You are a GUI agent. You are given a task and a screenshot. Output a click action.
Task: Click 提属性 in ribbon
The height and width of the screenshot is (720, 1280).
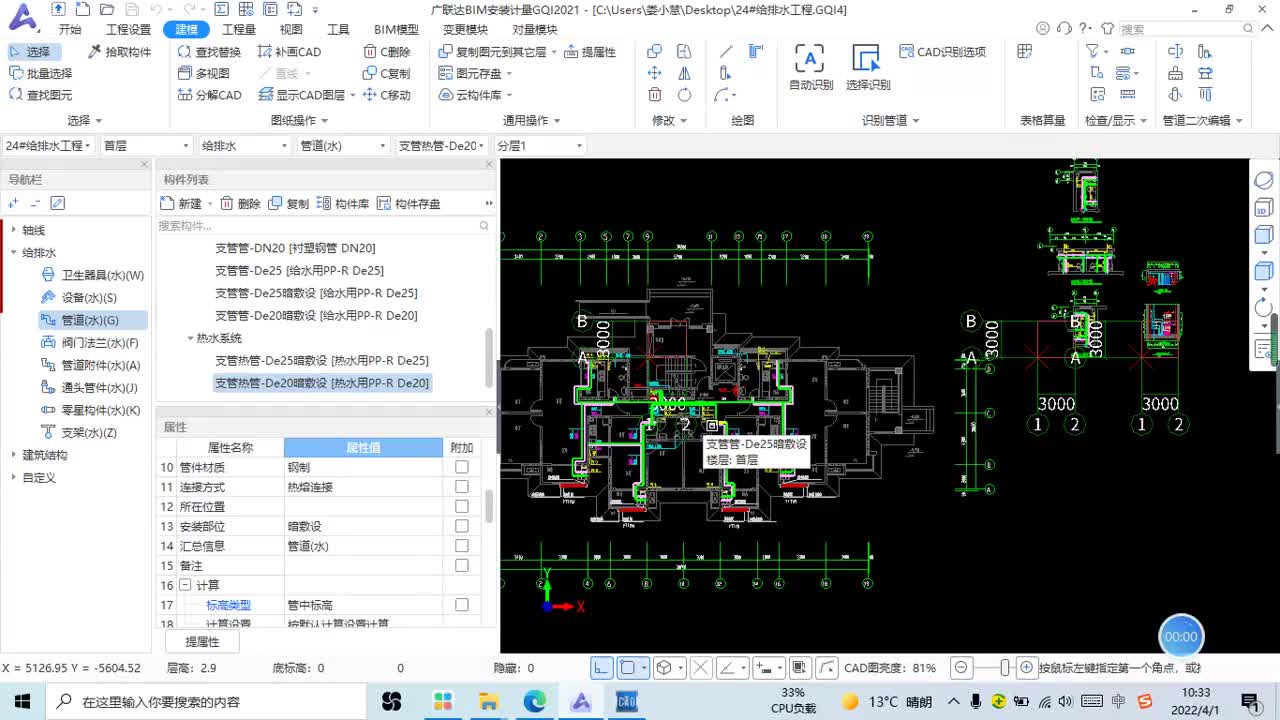pos(590,52)
